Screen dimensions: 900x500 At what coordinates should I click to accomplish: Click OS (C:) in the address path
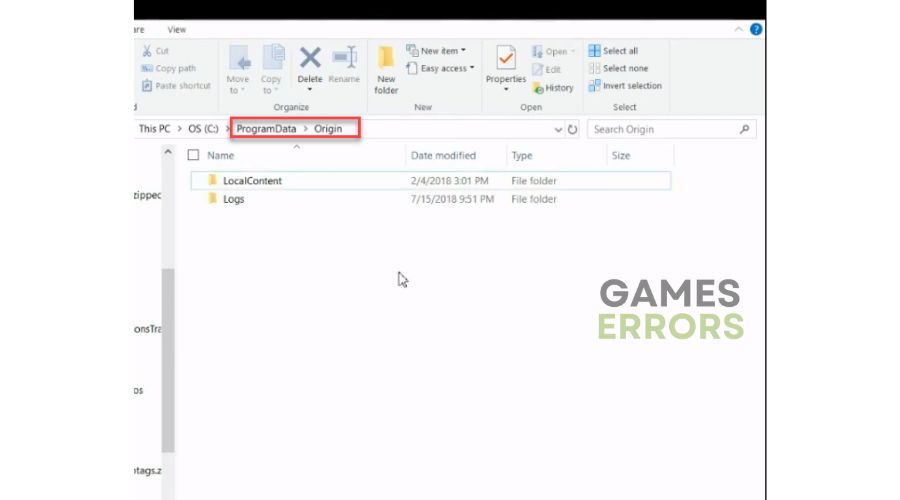[203, 129]
